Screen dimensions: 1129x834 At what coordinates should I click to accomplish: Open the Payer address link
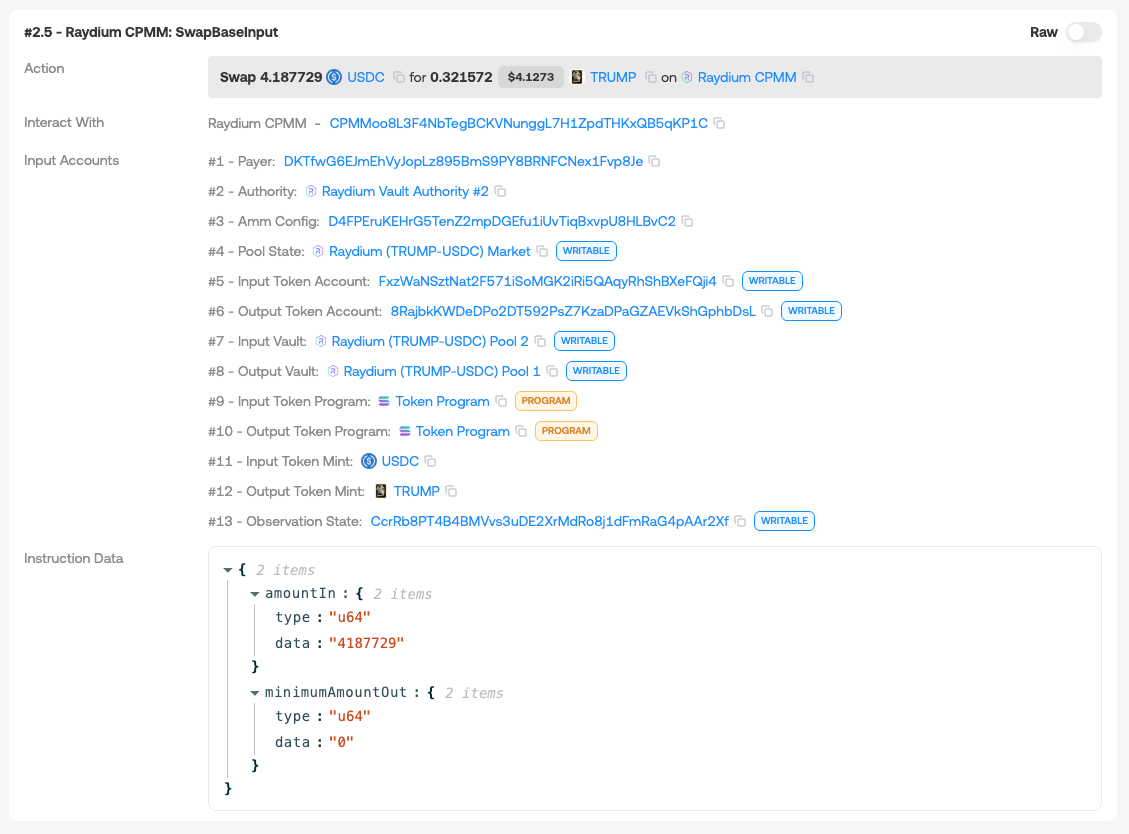click(463, 161)
